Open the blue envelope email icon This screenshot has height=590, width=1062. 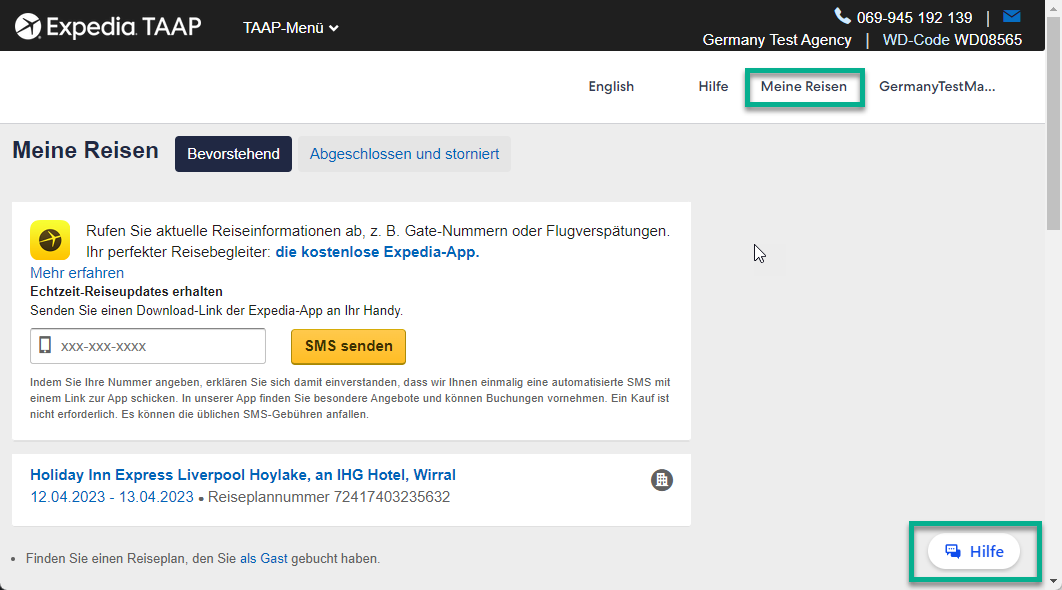tap(1011, 16)
